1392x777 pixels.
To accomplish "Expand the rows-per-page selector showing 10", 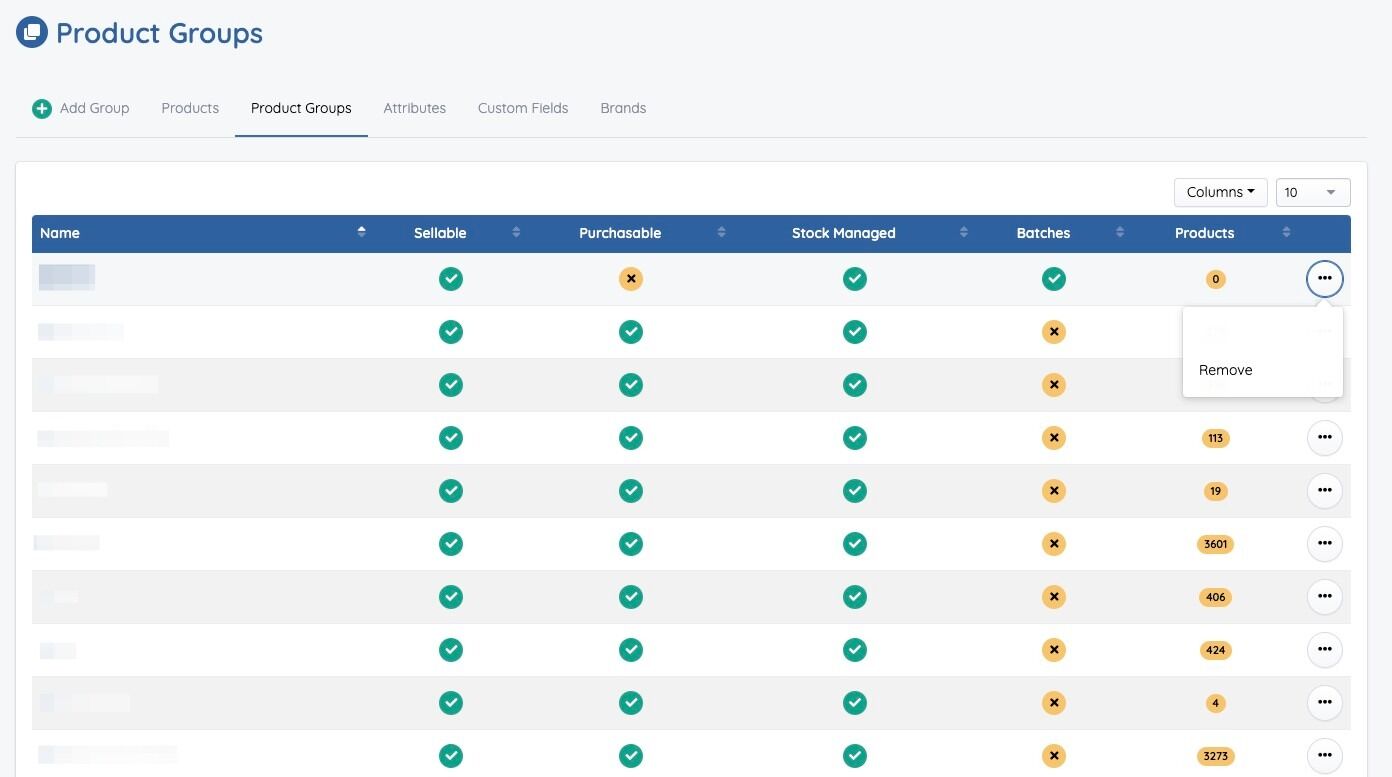I will point(1312,192).
